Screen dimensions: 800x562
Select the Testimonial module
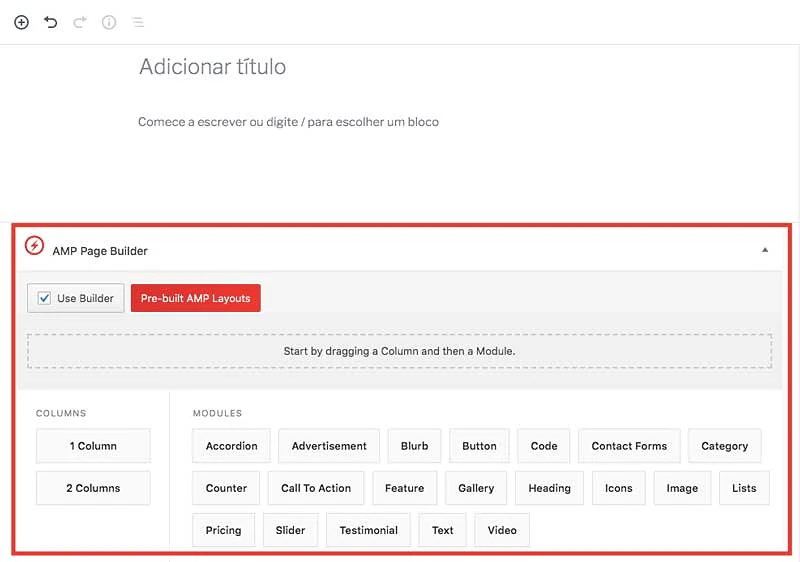[368, 530]
